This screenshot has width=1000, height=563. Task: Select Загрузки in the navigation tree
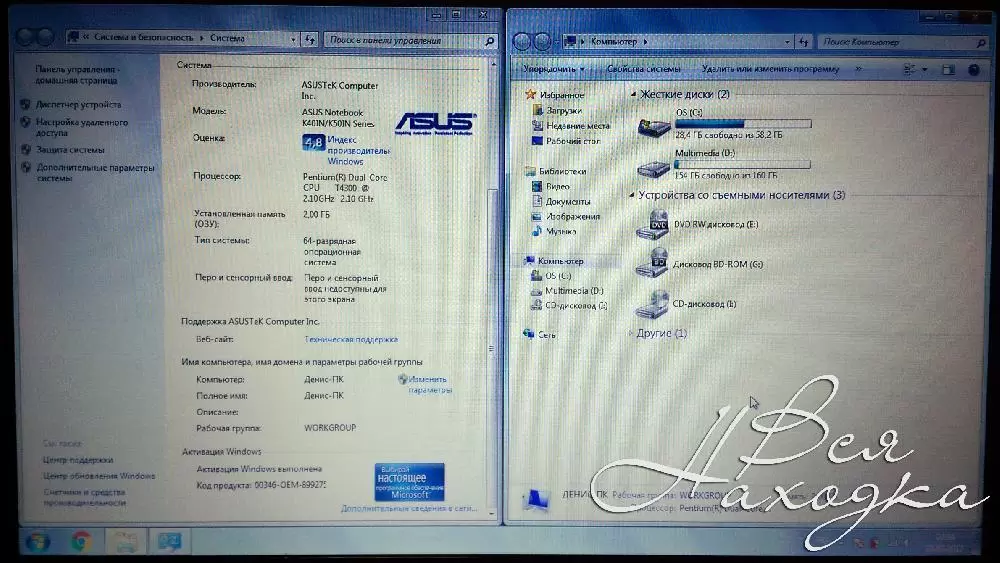click(x=564, y=111)
